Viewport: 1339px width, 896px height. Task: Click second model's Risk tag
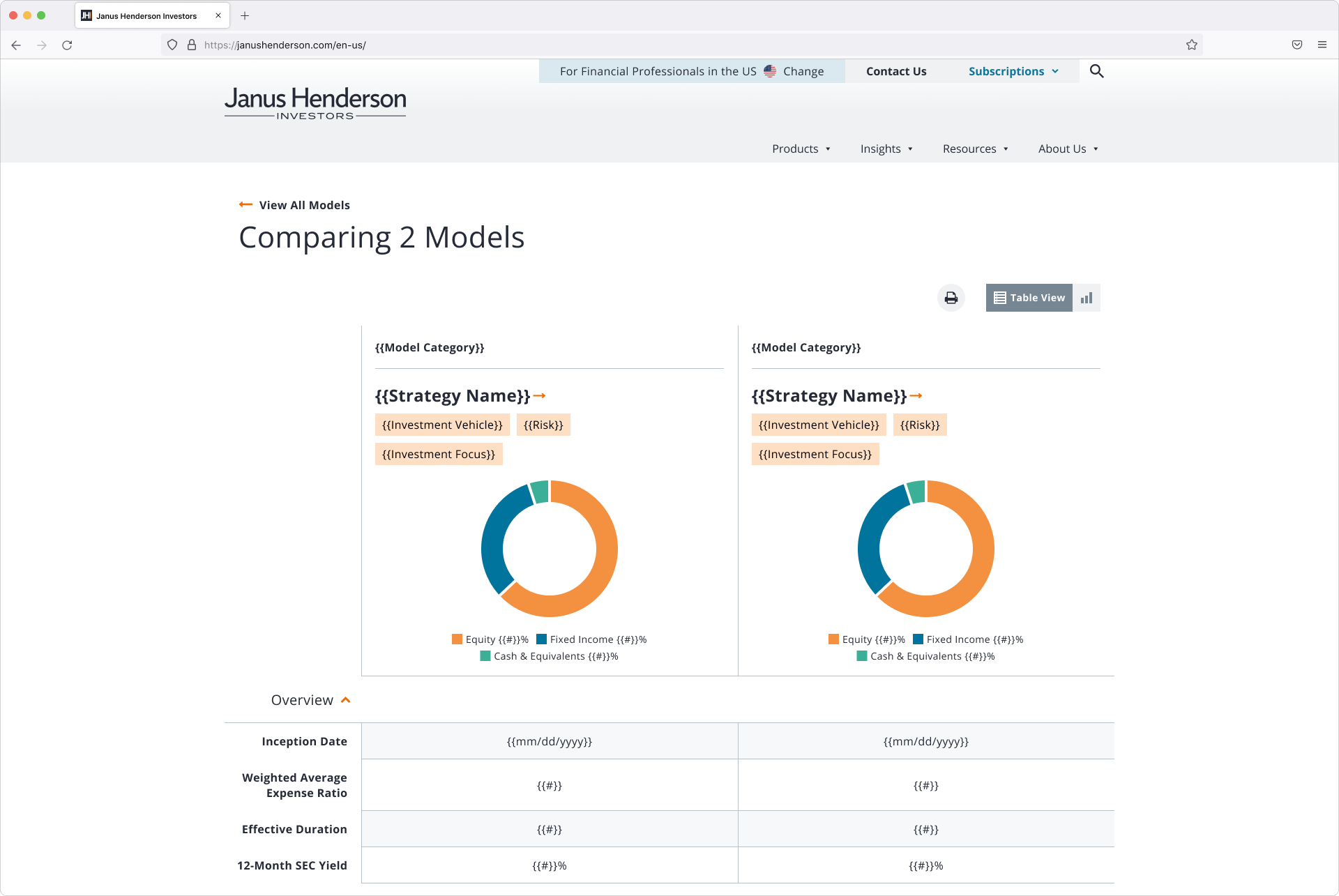(920, 425)
